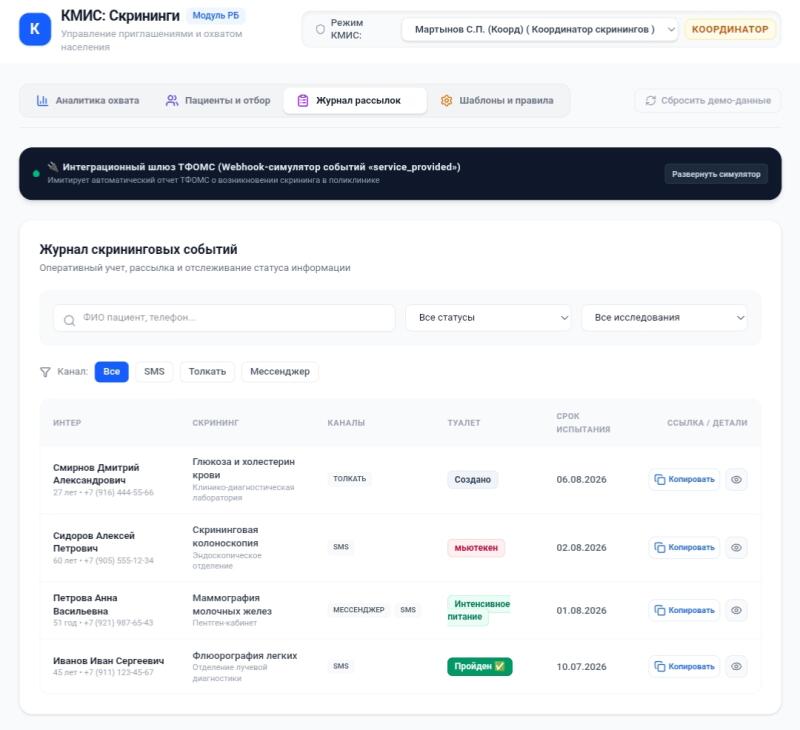Click the gear icon of Шаблоны и правила
The image size is (800, 730).
pyautogui.click(x=446, y=100)
